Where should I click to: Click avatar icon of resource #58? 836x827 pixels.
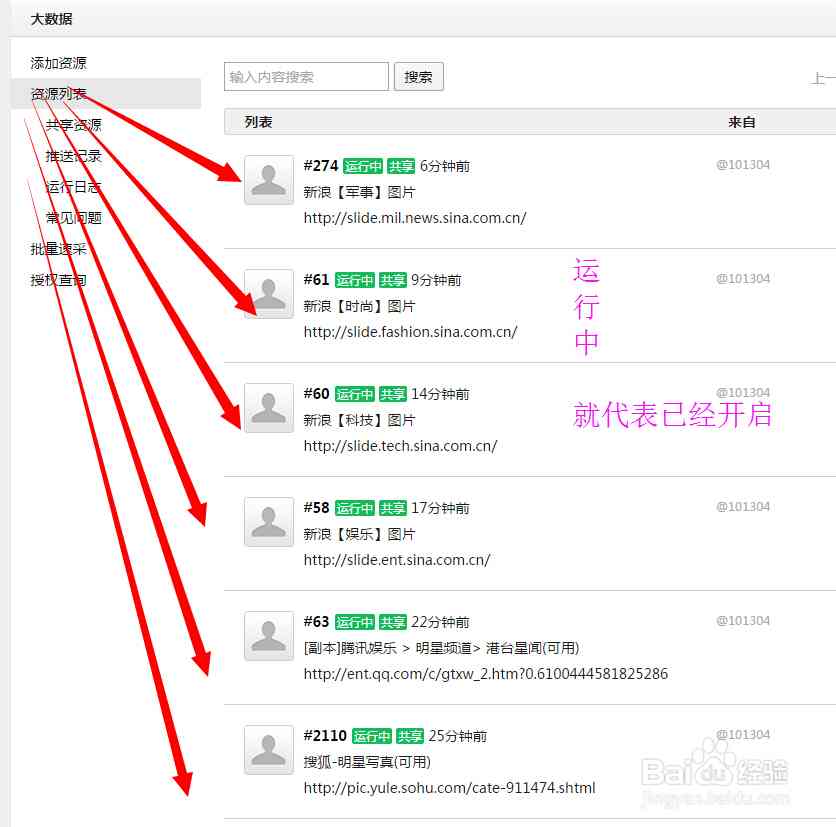point(269,522)
